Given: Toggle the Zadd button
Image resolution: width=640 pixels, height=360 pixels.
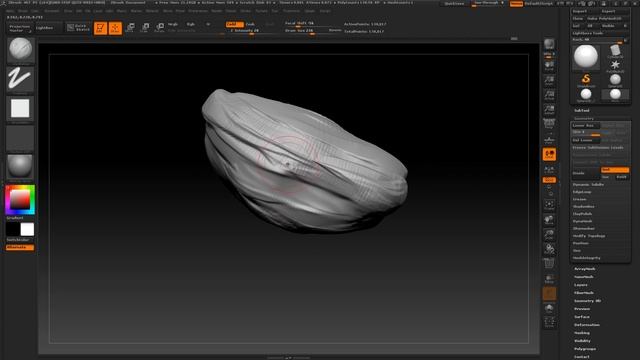Looking at the screenshot, I should (234, 24).
